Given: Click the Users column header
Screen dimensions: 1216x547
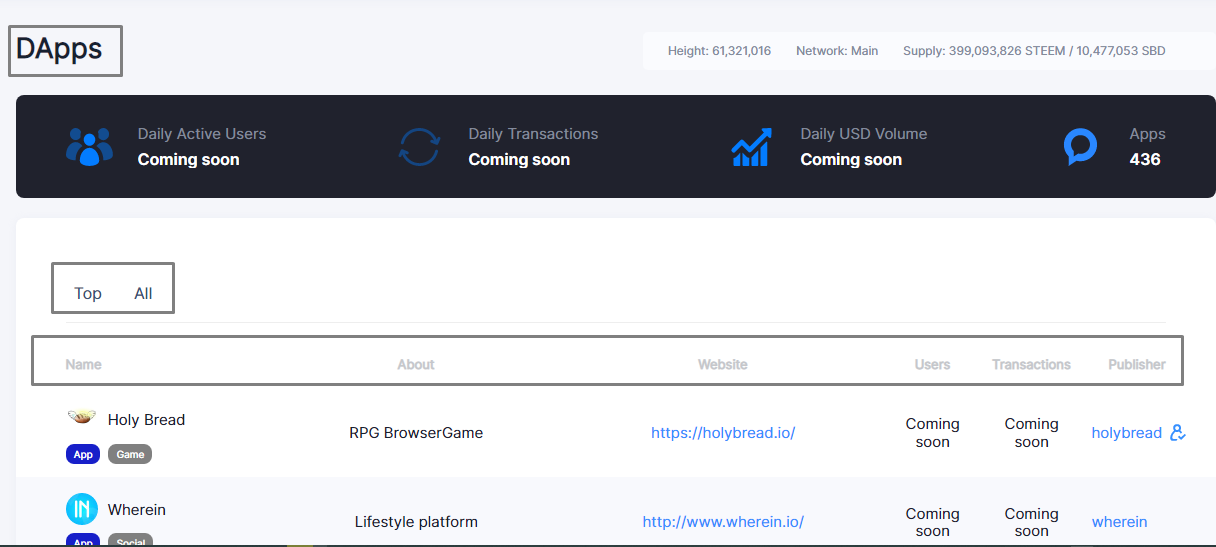Looking at the screenshot, I should click(932, 365).
